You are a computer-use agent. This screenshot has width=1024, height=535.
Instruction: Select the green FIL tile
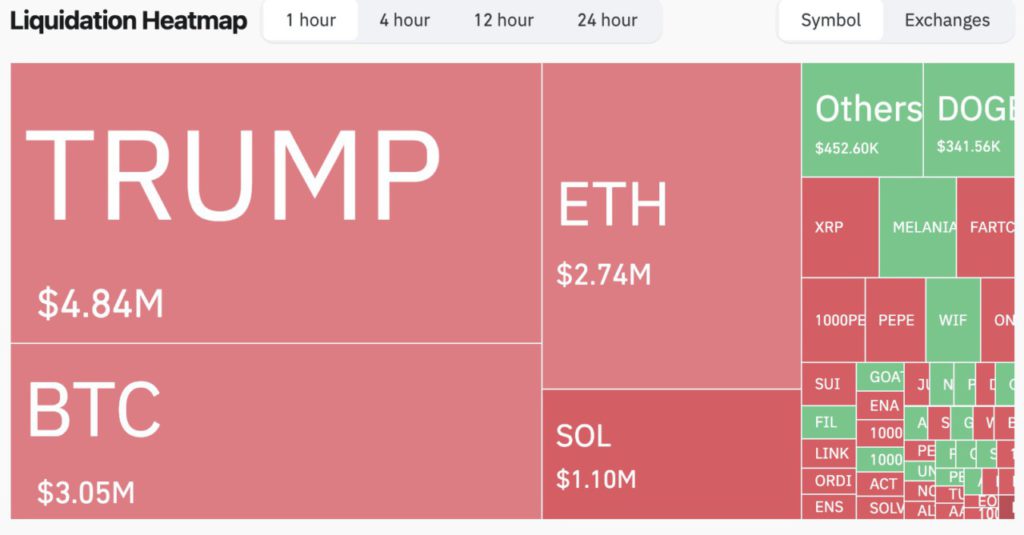point(828,422)
